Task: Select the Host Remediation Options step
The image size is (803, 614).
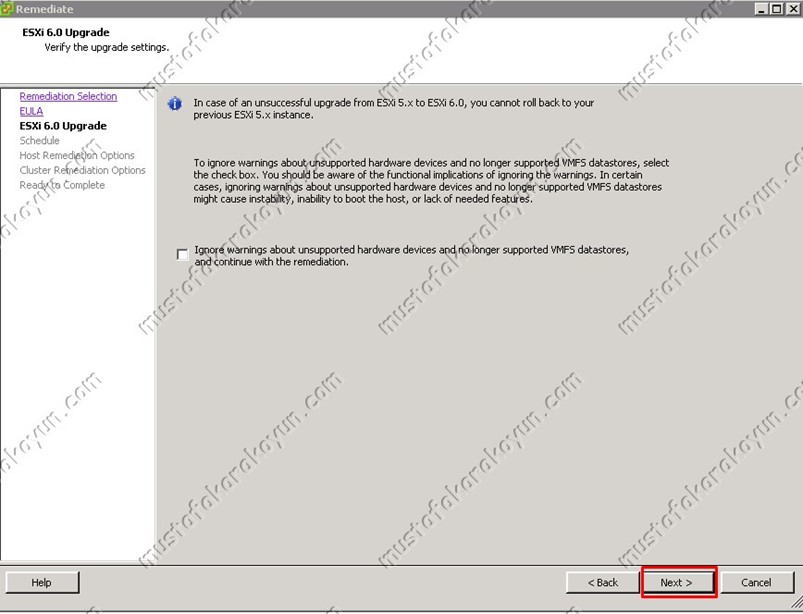Action: [77, 155]
